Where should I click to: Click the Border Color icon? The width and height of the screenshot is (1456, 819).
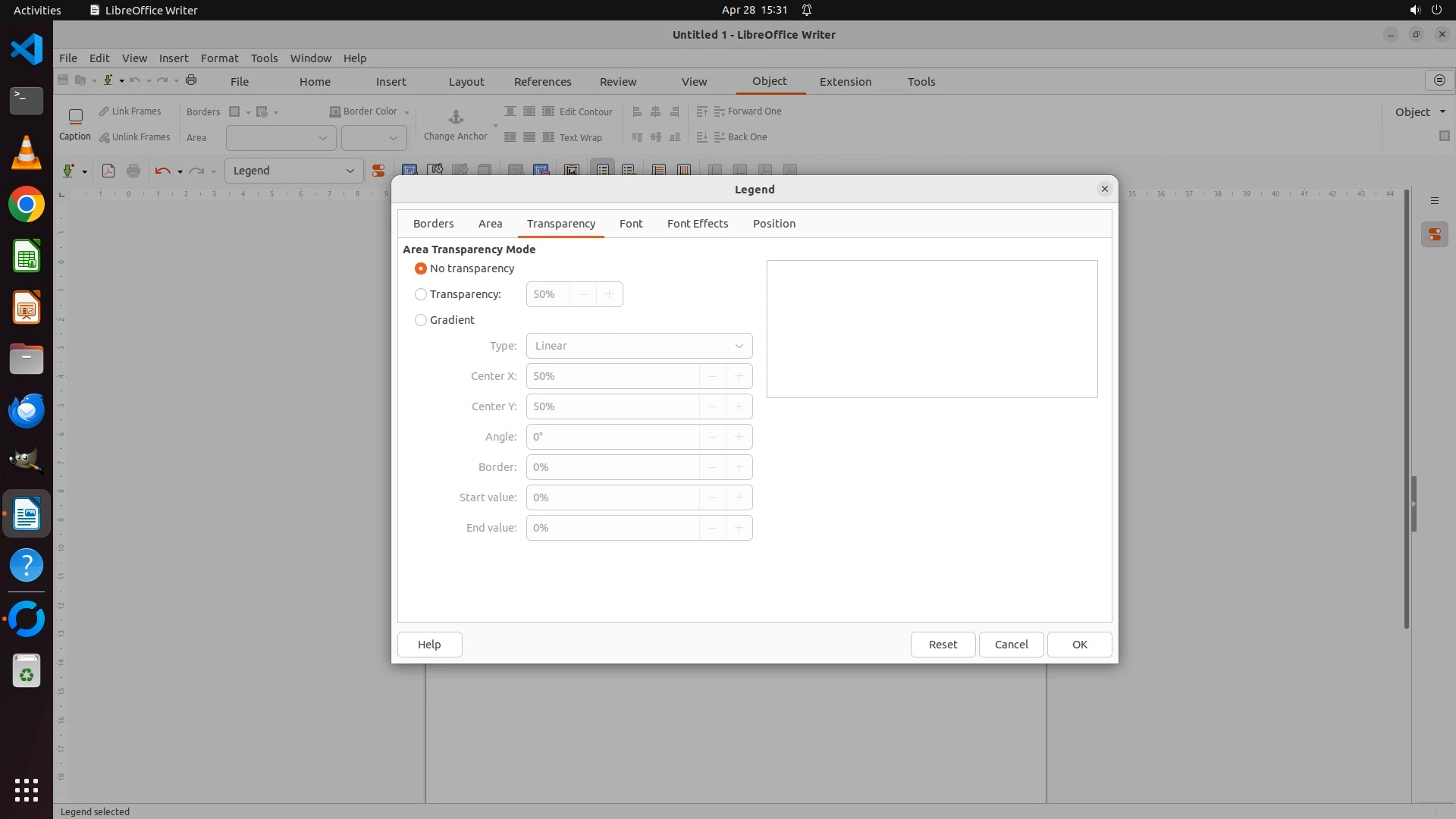tap(334, 111)
